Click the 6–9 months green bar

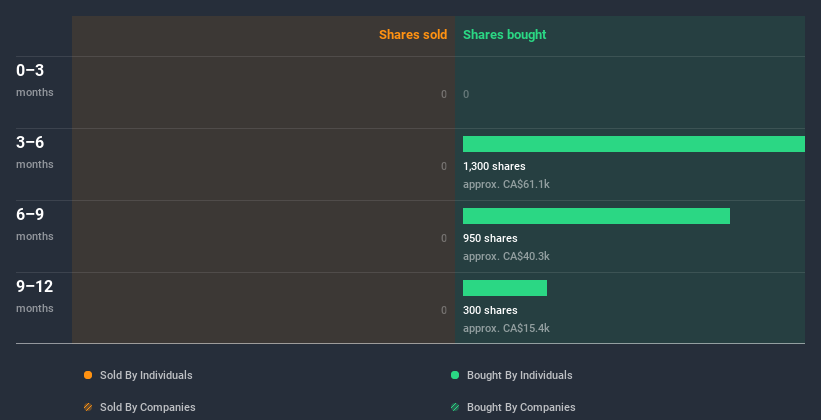coord(596,216)
